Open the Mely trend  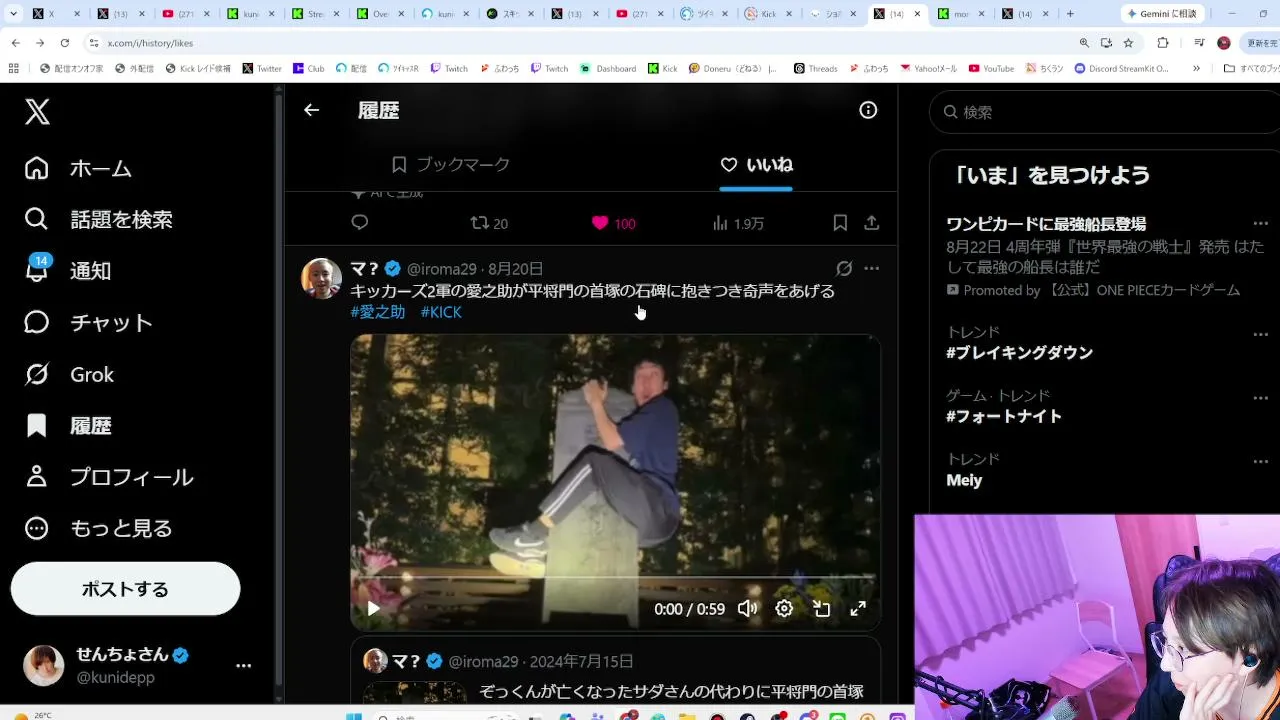tap(964, 480)
